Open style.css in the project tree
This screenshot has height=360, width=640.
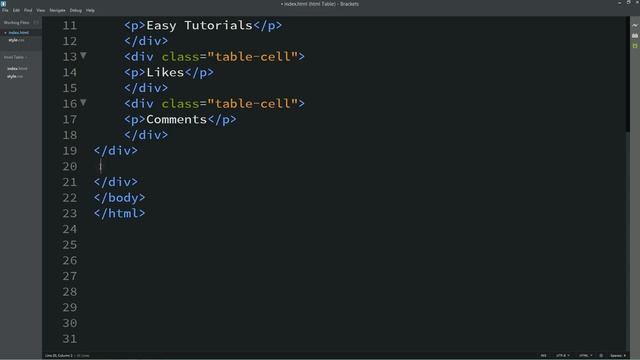(x=15, y=76)
